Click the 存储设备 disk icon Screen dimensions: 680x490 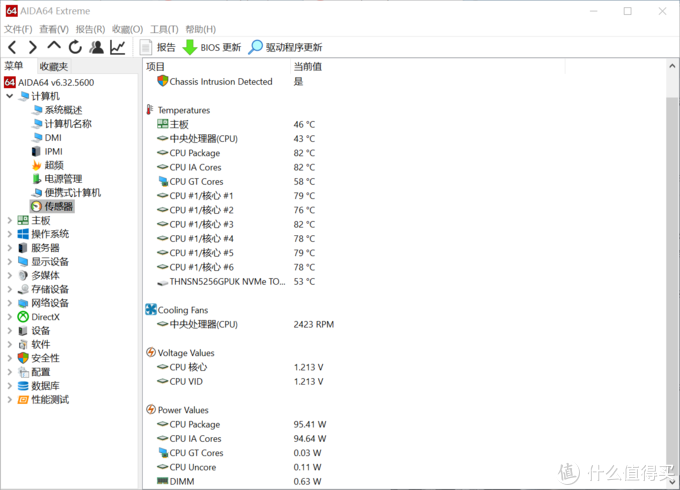(23, 289)
